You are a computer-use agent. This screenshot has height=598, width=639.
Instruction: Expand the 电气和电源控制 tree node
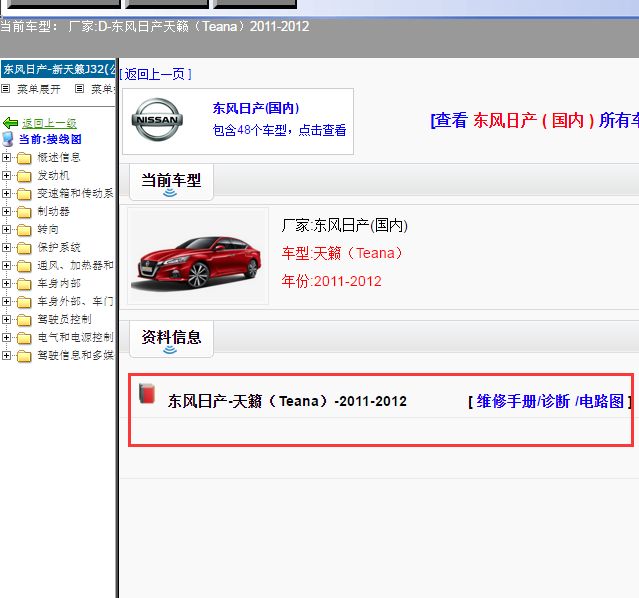tap(6, 337)
